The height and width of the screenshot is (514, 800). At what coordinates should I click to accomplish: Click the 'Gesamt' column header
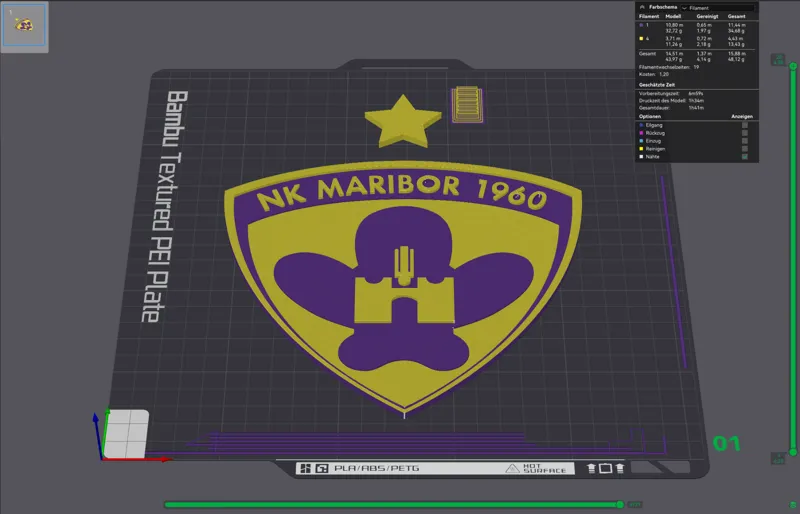[736, 16]
